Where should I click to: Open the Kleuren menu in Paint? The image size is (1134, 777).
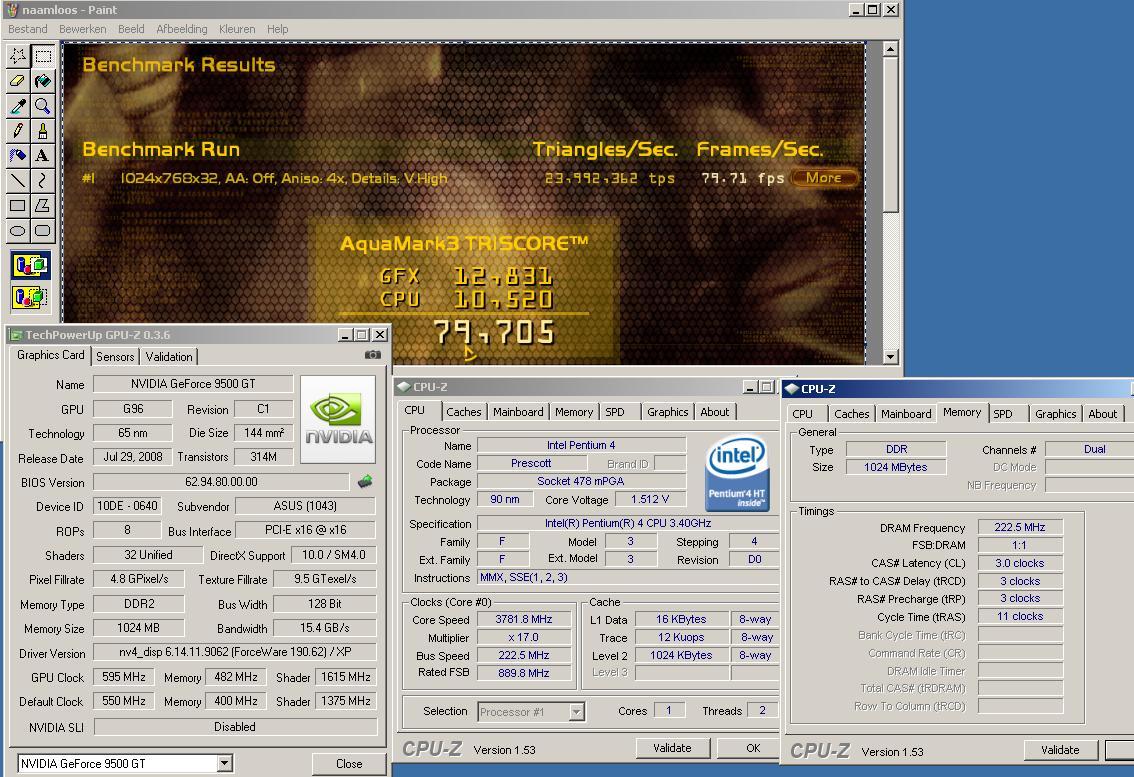tap(236, 29)
